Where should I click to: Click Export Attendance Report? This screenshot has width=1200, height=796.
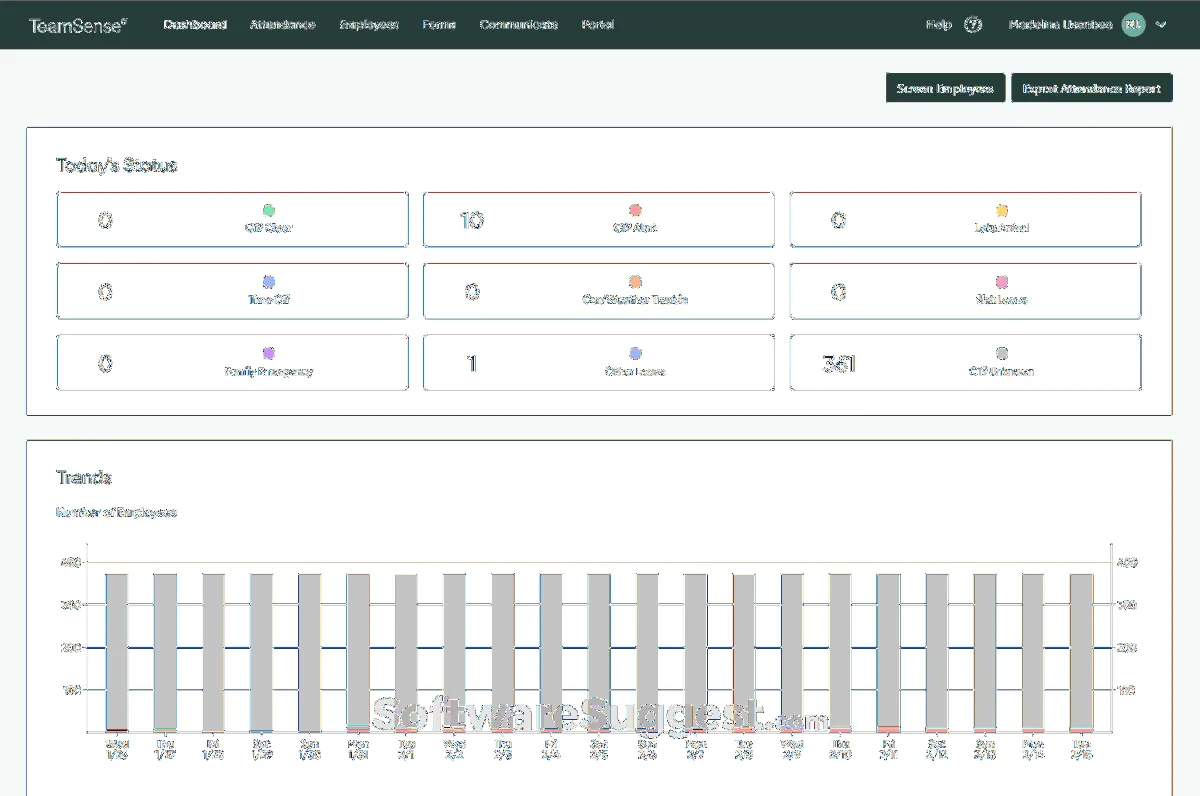point(1091,88)
